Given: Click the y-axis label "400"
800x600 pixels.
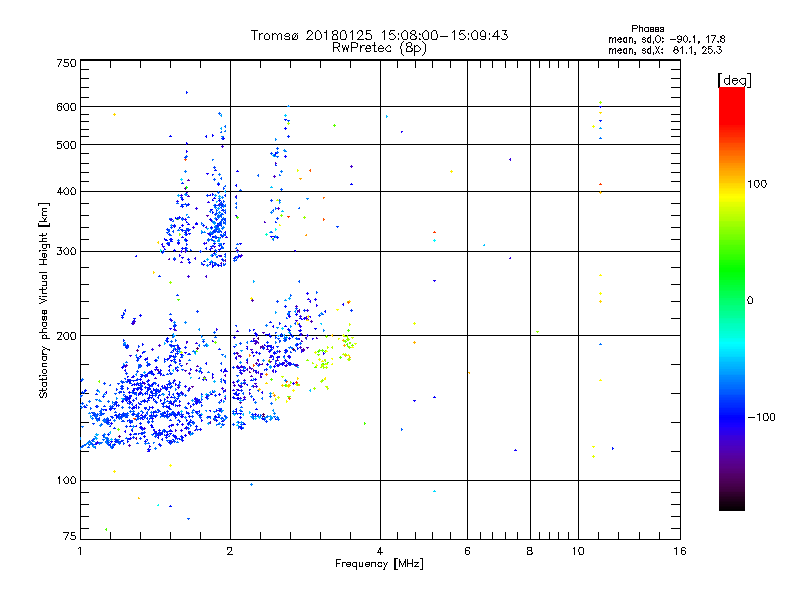Looking at the screenshot, I should [66, 191].
